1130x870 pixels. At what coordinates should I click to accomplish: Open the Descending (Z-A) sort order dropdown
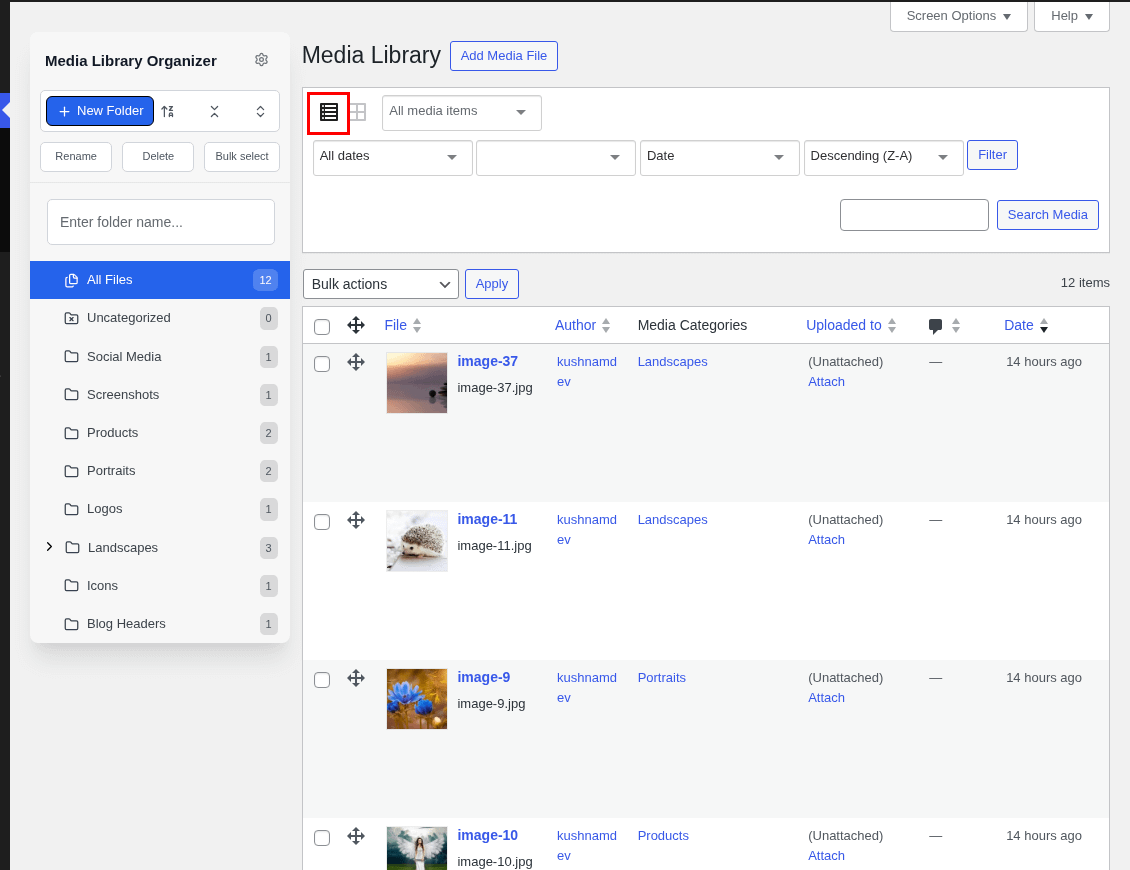click(883, 157)
